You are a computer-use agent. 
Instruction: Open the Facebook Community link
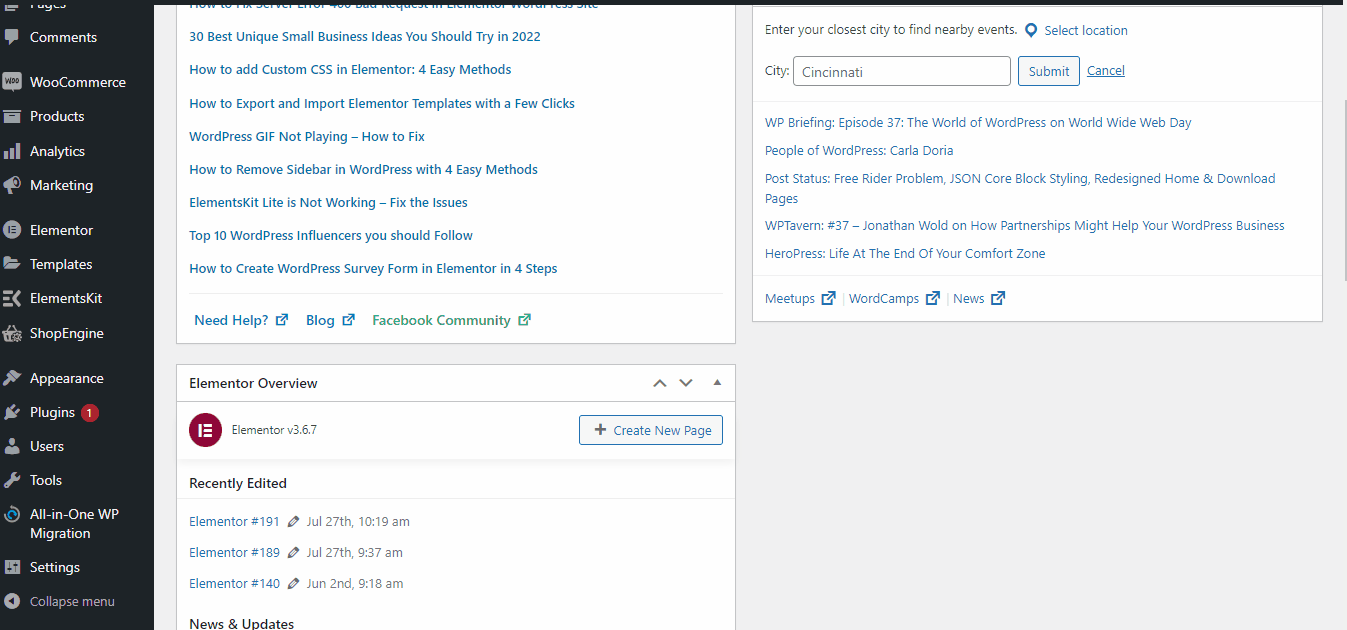441,320
